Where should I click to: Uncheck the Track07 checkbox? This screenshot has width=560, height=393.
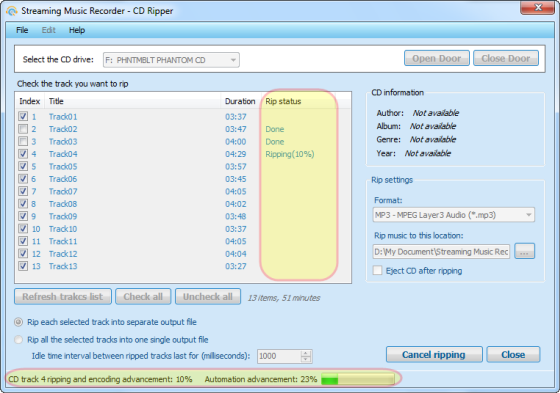pos(23,191)
